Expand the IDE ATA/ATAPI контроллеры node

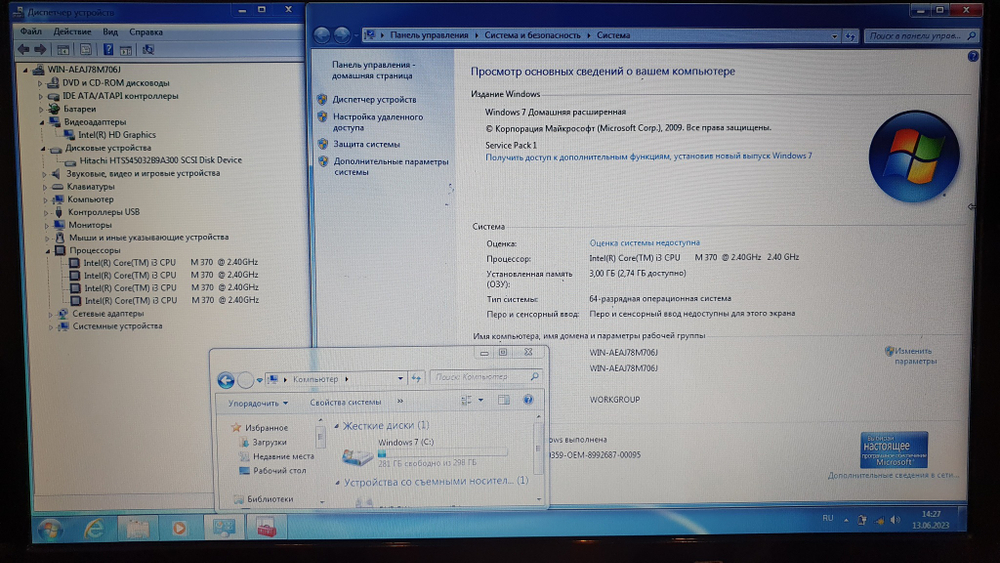[40, 96]
